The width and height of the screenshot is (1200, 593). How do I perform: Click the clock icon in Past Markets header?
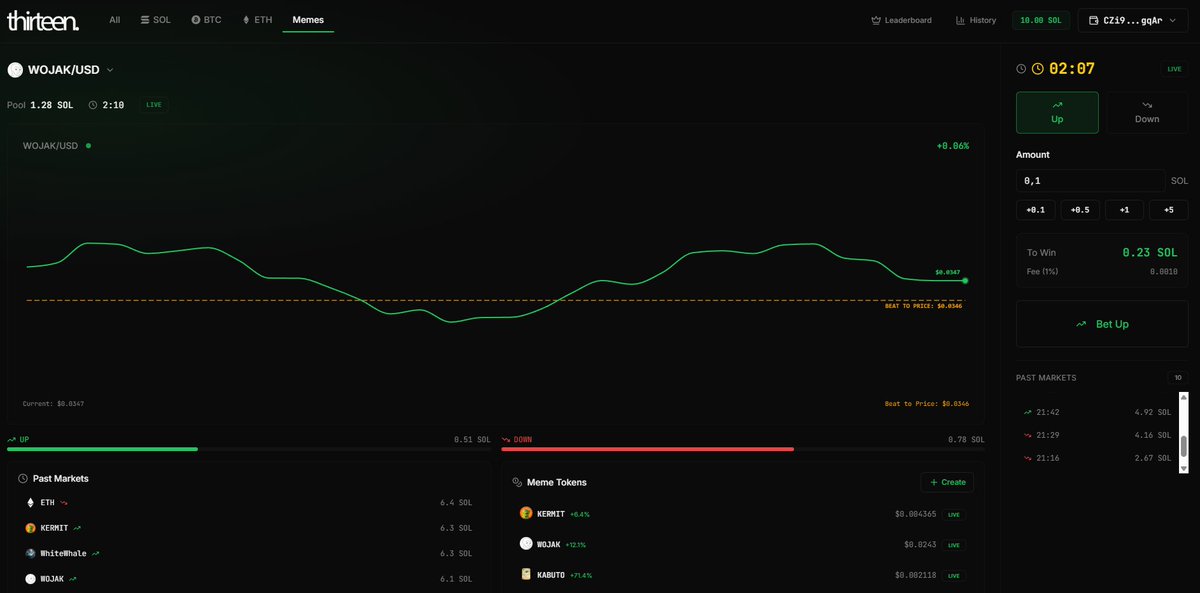tap(23, 479)
